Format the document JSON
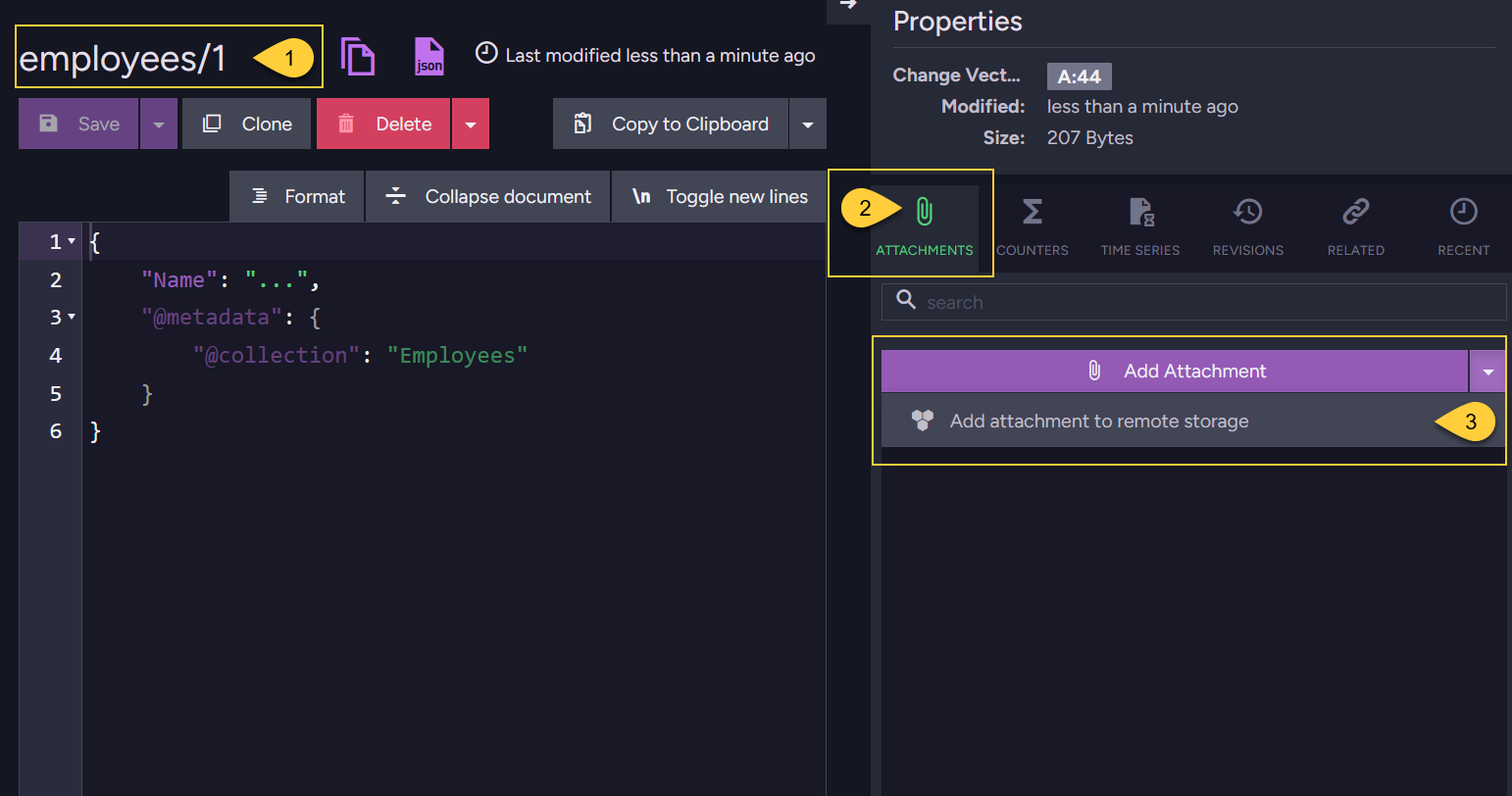The width and height of the screenshot is (1512, 796). (296, 196)
